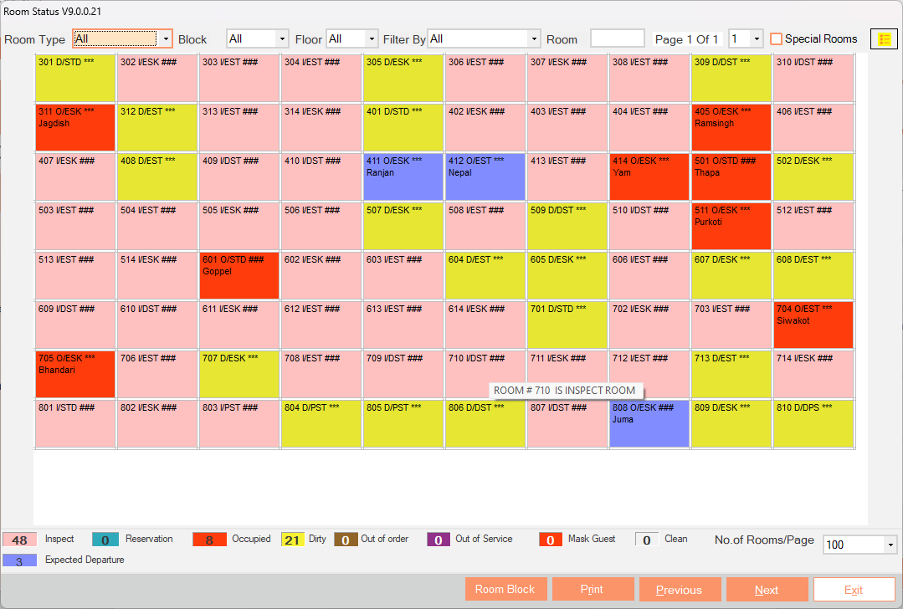
Task: Select occupied room 311 Jagdish
Action: point(76,126)
